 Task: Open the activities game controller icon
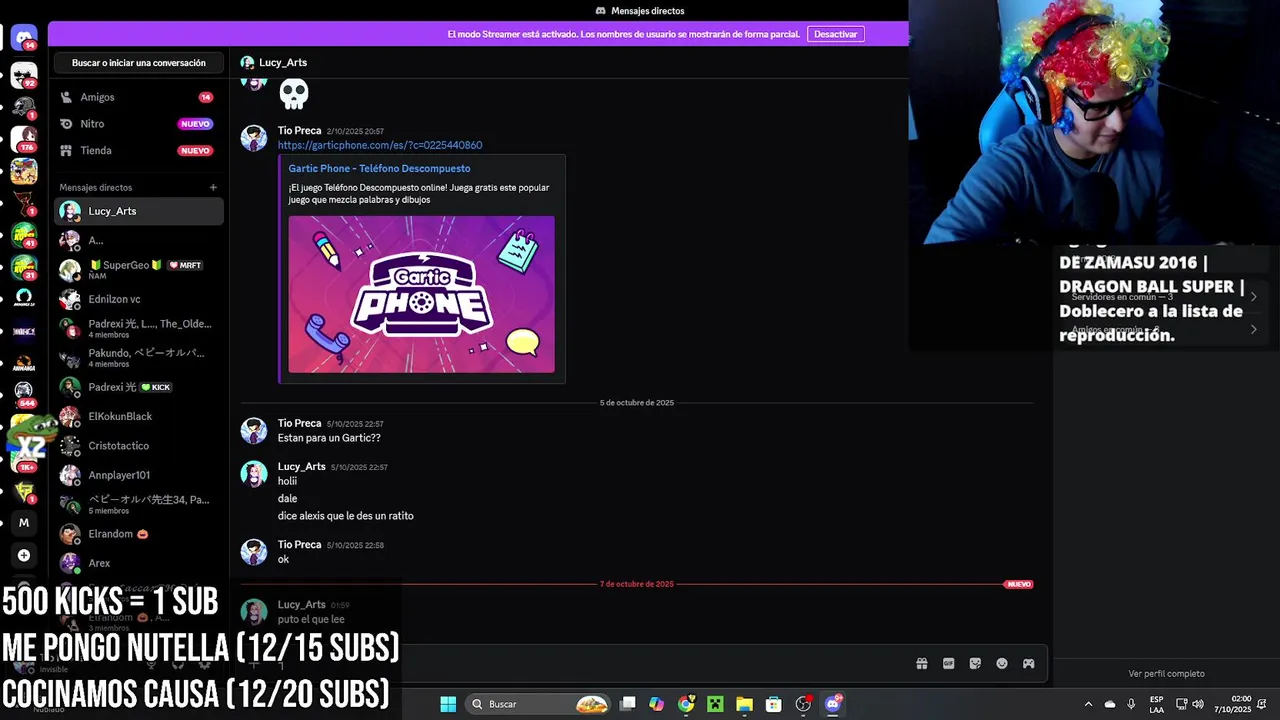tap(1028, 664)
